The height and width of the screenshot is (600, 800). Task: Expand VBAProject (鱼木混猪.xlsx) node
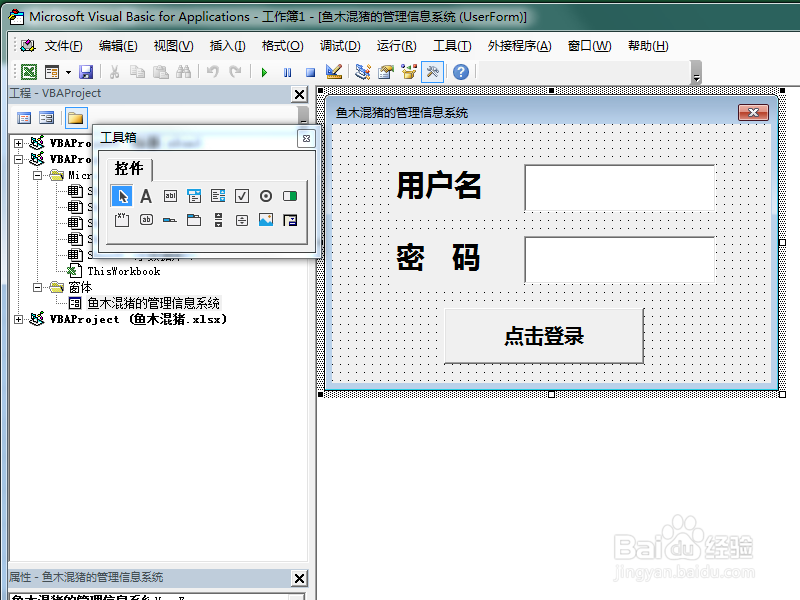coord(18,319)
